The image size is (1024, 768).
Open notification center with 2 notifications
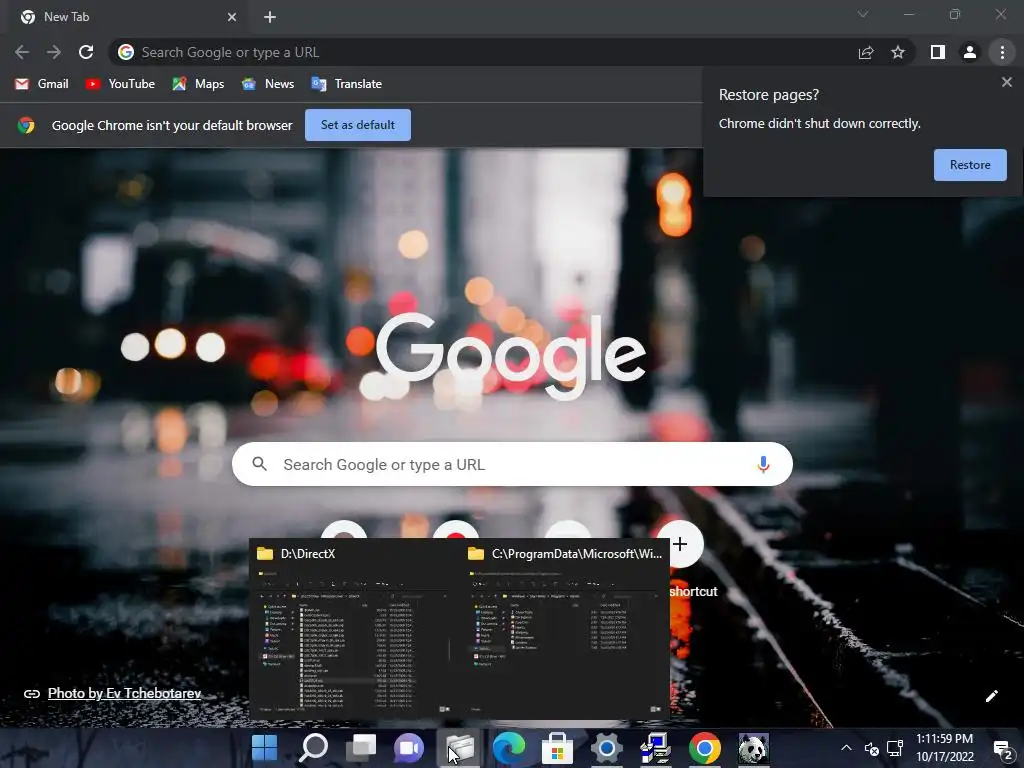click(x=1002, y=750)
